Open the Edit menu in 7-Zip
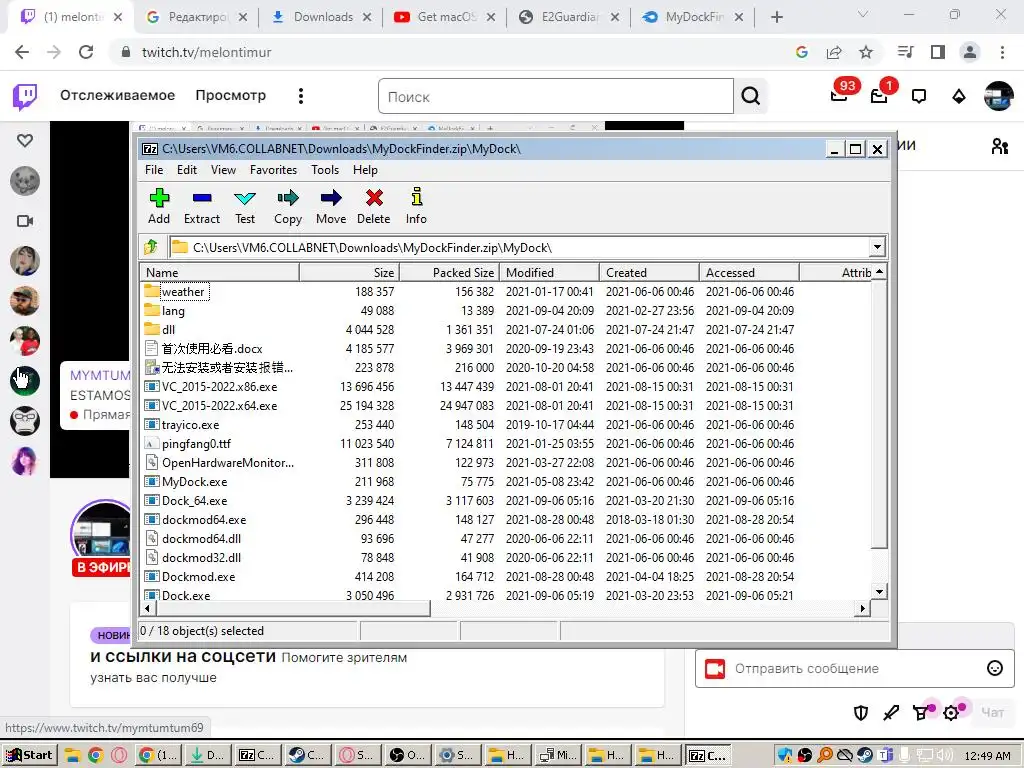 [x=187, y=170]
